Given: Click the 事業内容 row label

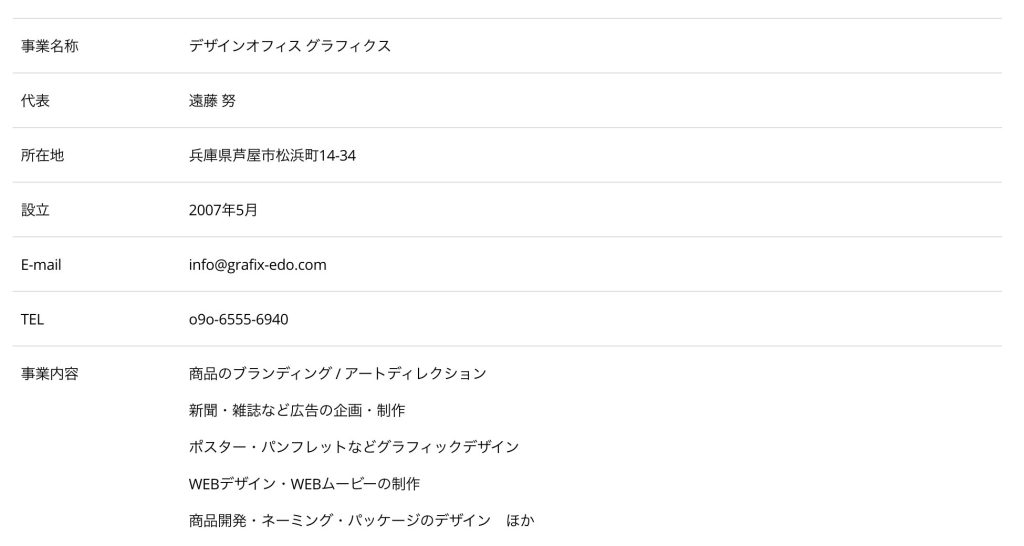Looking at the screenshot, I should pyautogui.click(x=49, y=374).
